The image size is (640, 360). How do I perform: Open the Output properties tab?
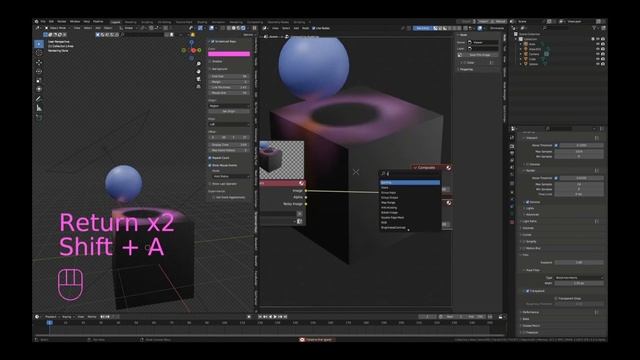pyautogui.click(x=512, y=153)
